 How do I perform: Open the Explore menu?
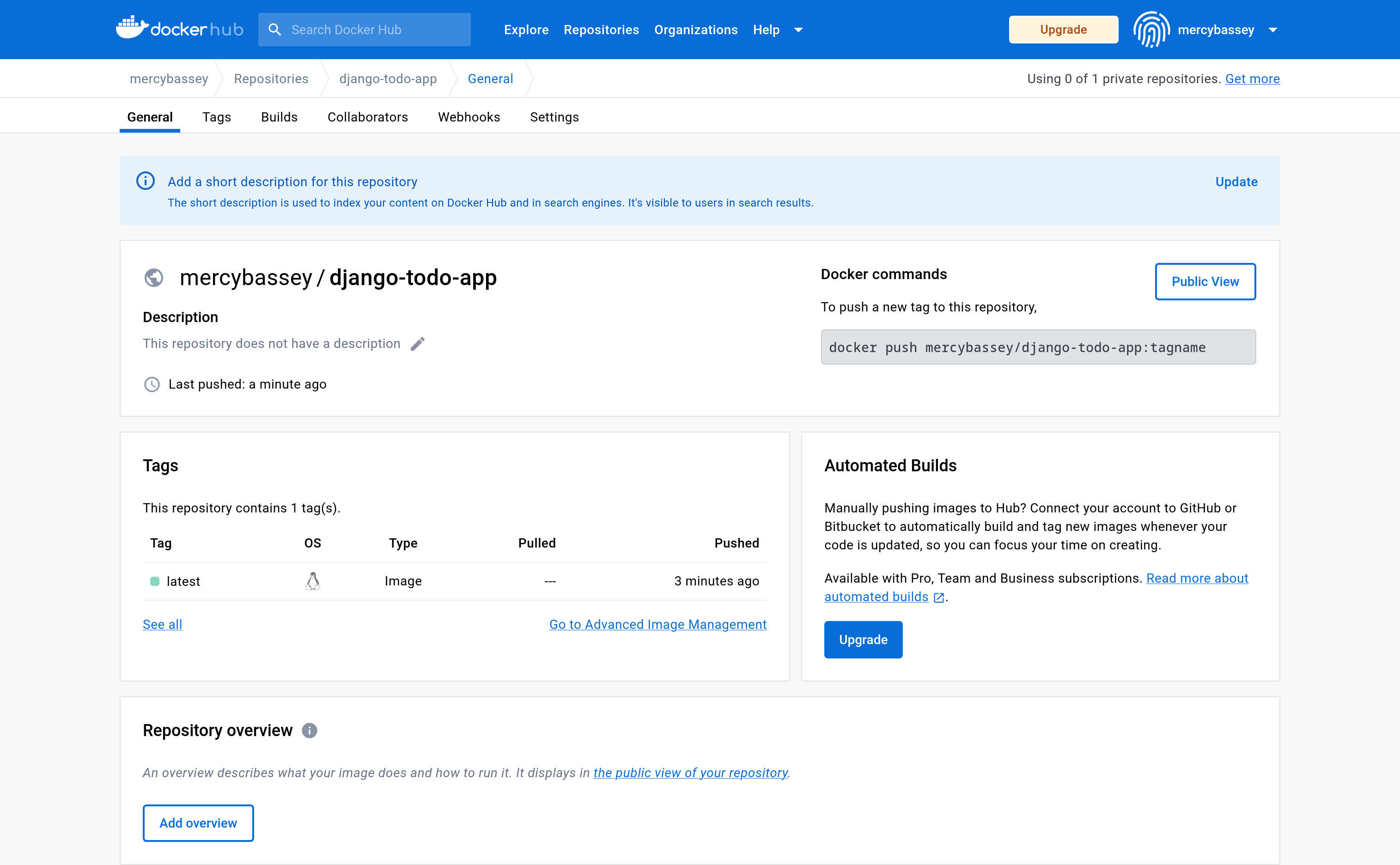(x=526, y=30)
